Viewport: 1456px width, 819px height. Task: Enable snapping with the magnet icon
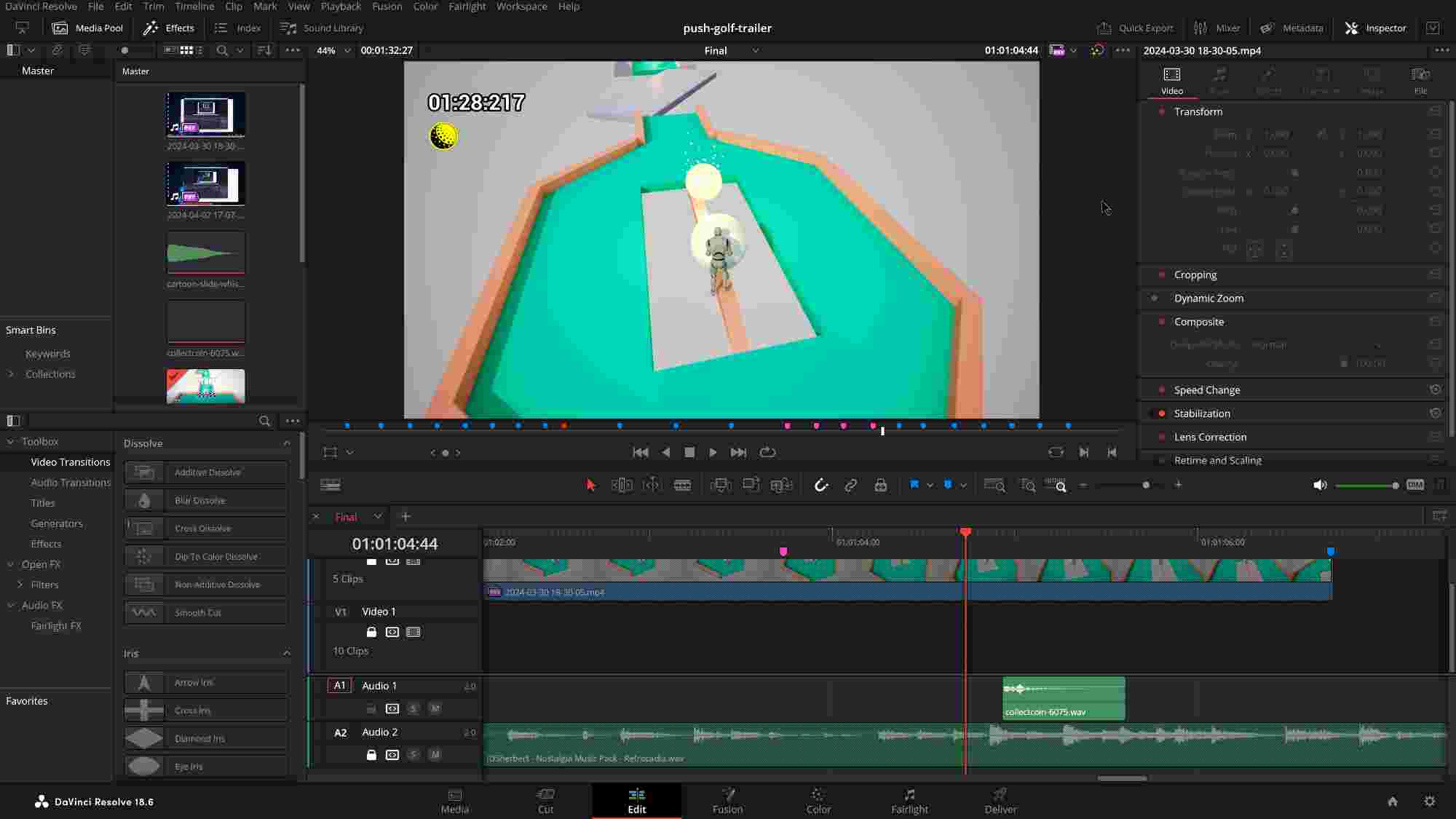tap(821, 485)
